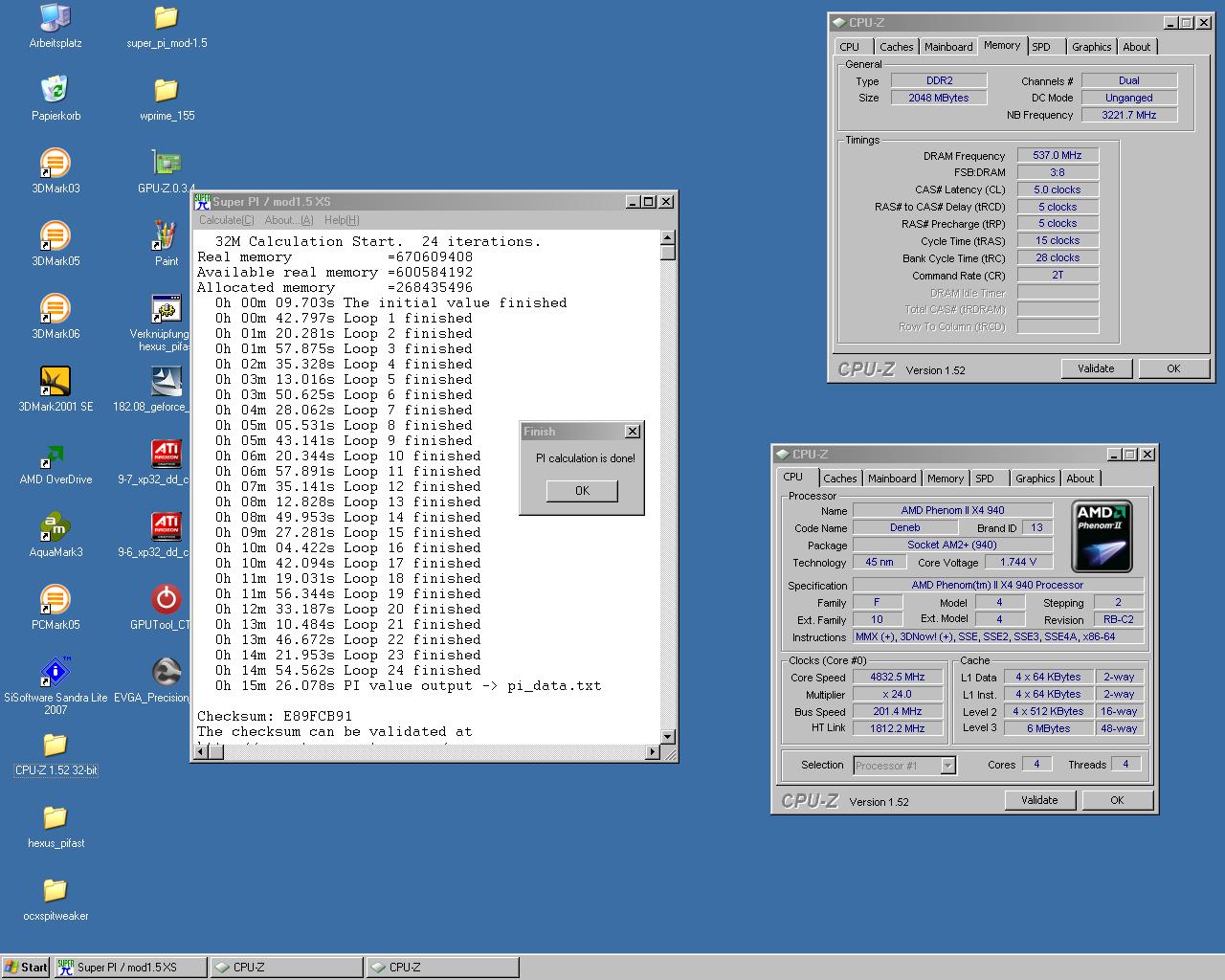Image resolution: width=1225 pixels, height=980 pixels.
Task: Click the Core Voltage 1.744 V value
Action: pos(1018,562)
